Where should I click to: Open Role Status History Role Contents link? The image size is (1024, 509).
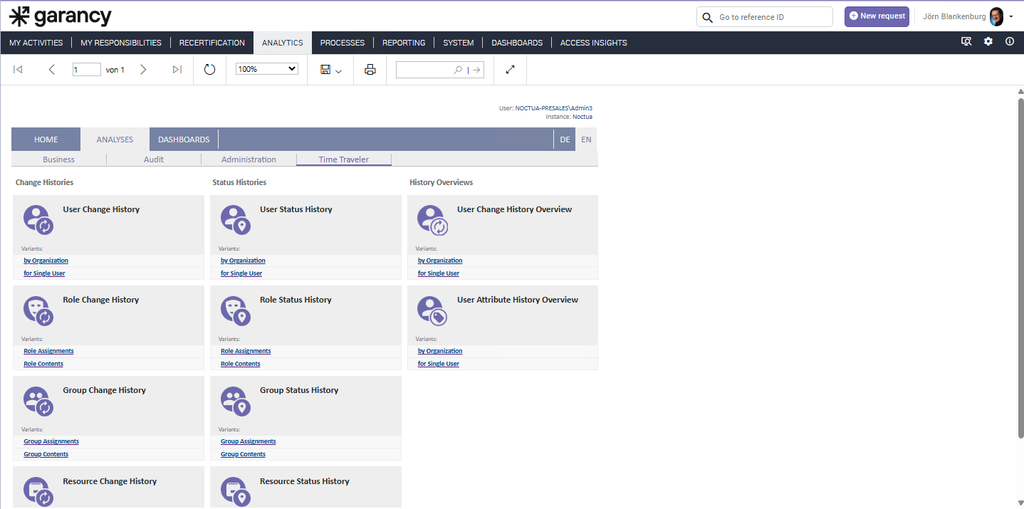240,364
